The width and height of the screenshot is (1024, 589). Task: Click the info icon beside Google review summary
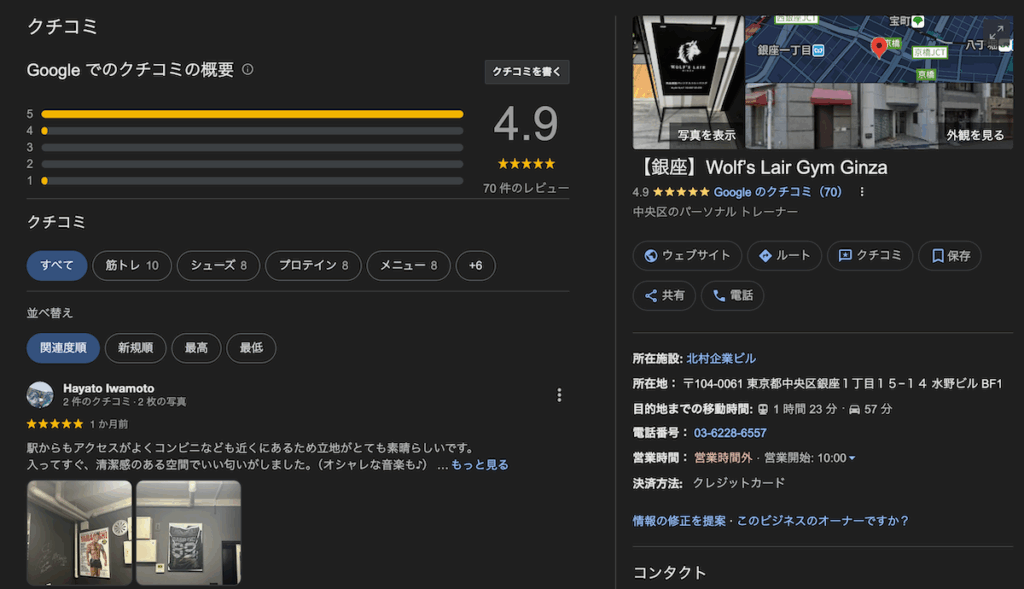click(x=248, y=70)
